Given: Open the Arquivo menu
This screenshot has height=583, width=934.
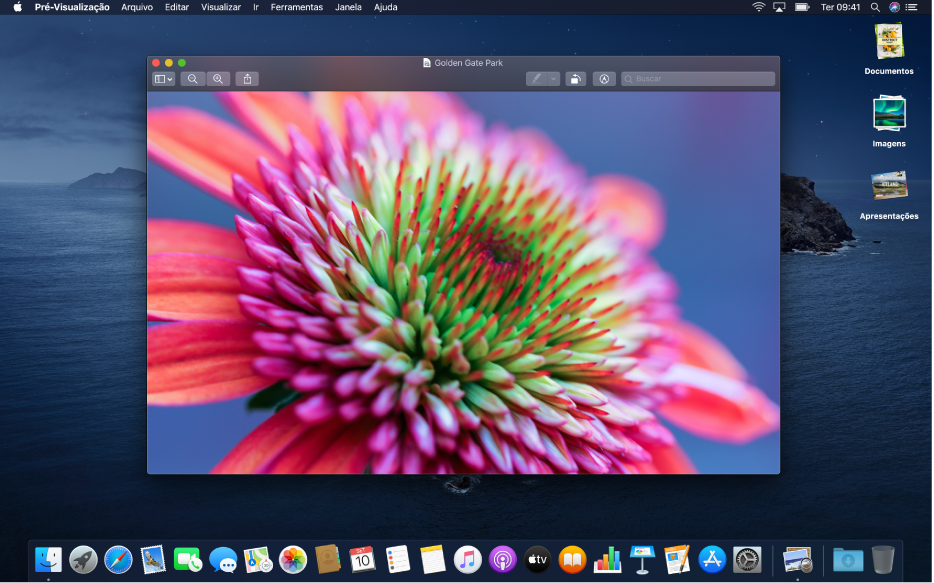Looking at the screenshot, I should coord(136,7).
